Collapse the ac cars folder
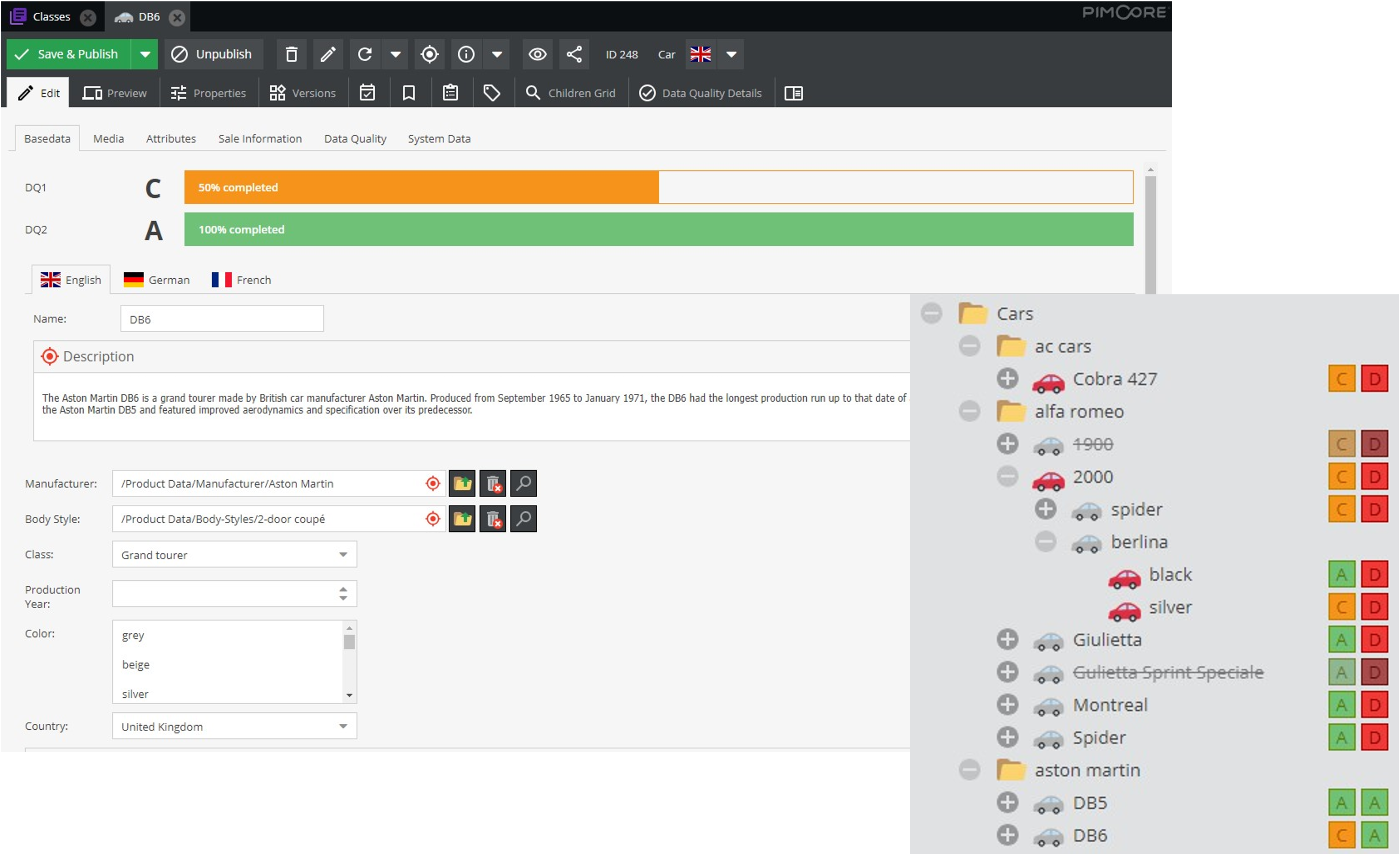Viewport: 1400px width, 855px height. coord(969,346)
